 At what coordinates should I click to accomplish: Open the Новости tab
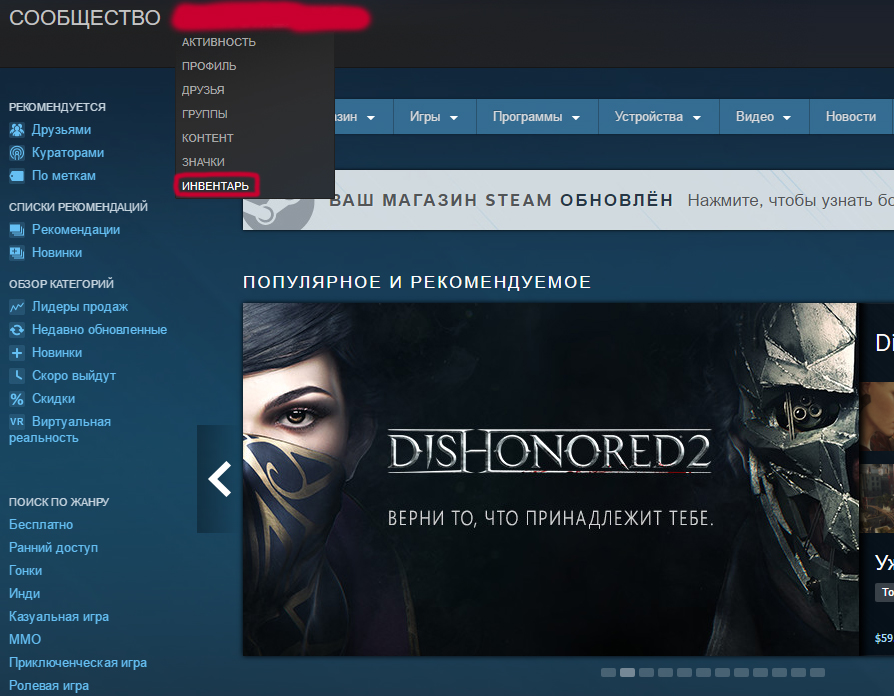(851, 117)
